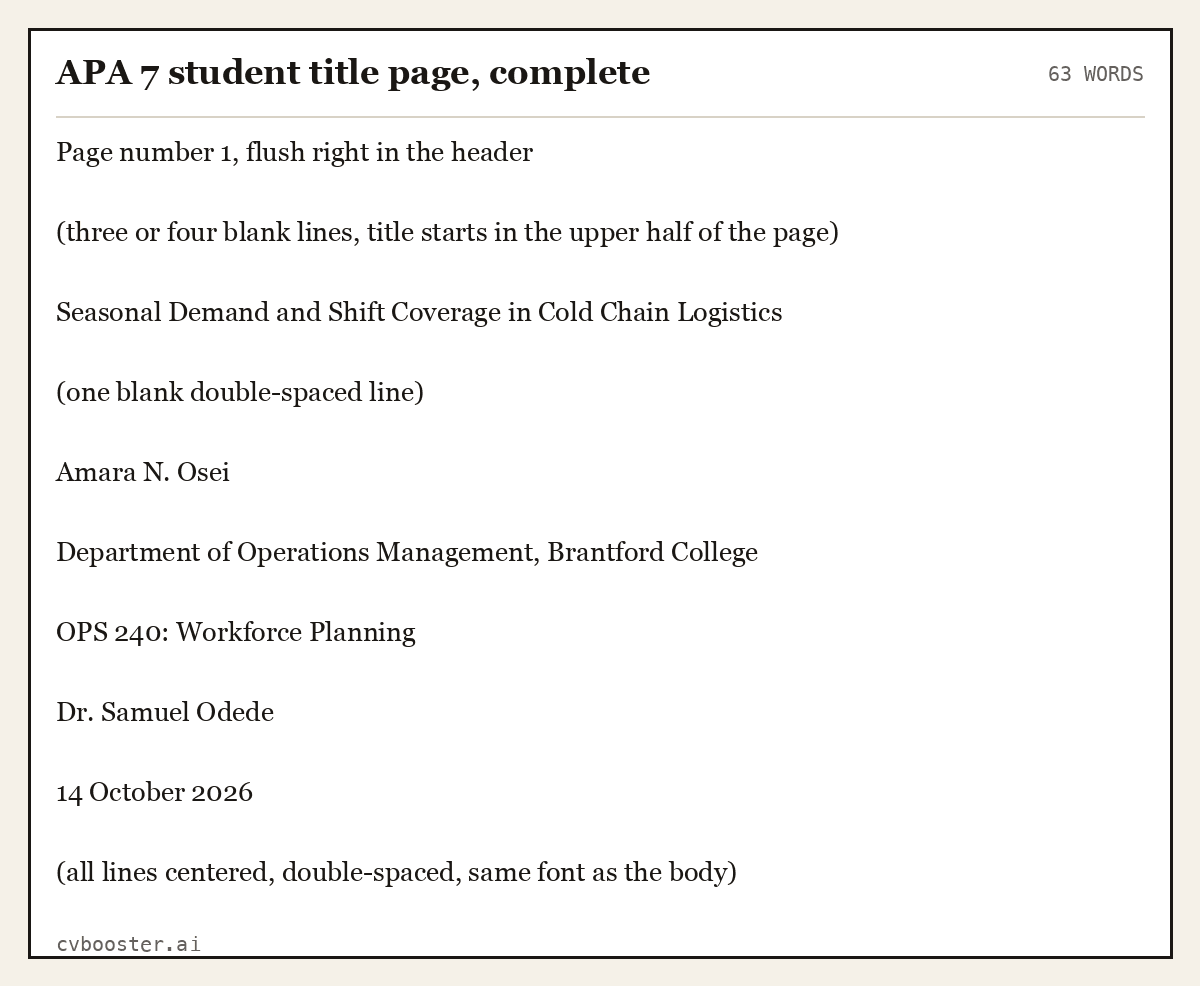Select the date 14 October 2026
The width and height of the screenshot is (1200, 986).
coord(154,792)
